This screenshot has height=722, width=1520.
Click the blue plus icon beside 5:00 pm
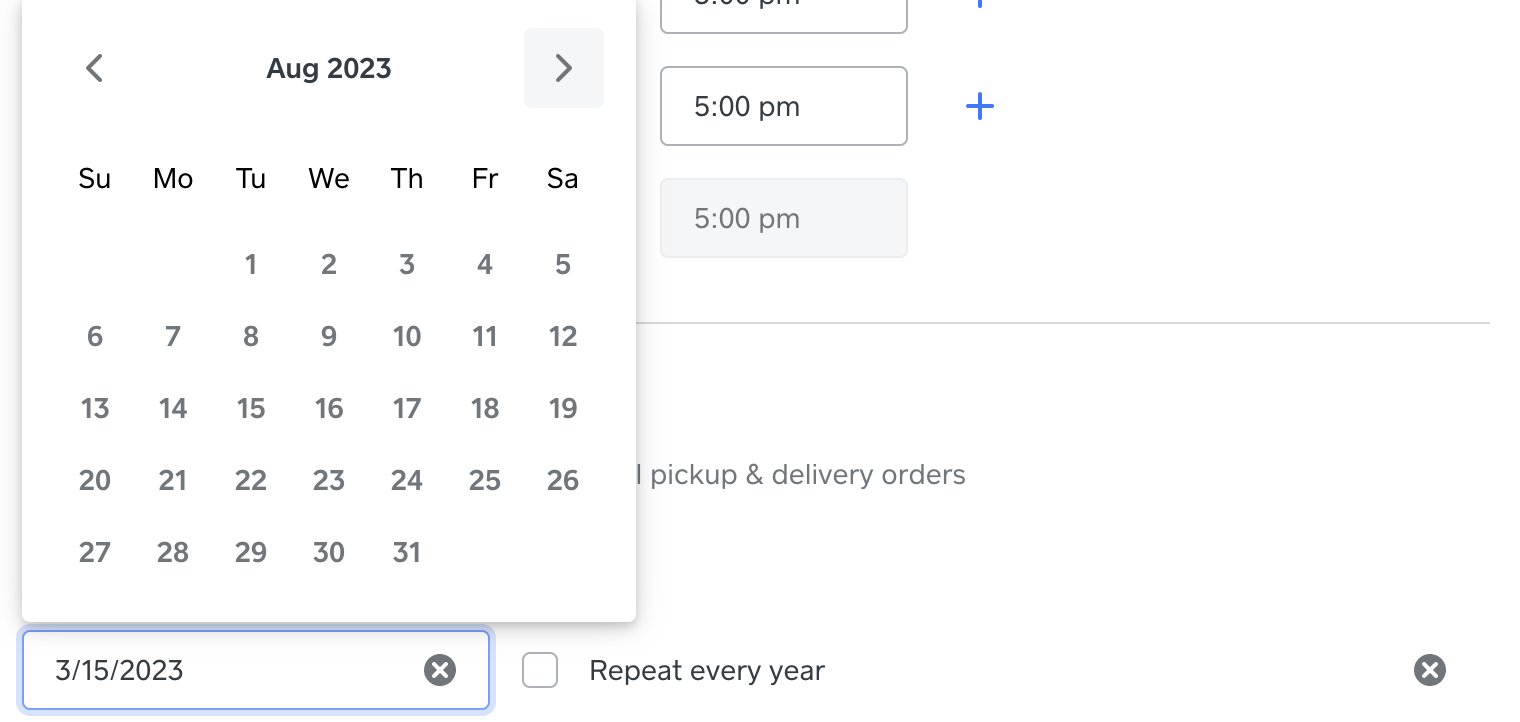[x=980, y=106]
